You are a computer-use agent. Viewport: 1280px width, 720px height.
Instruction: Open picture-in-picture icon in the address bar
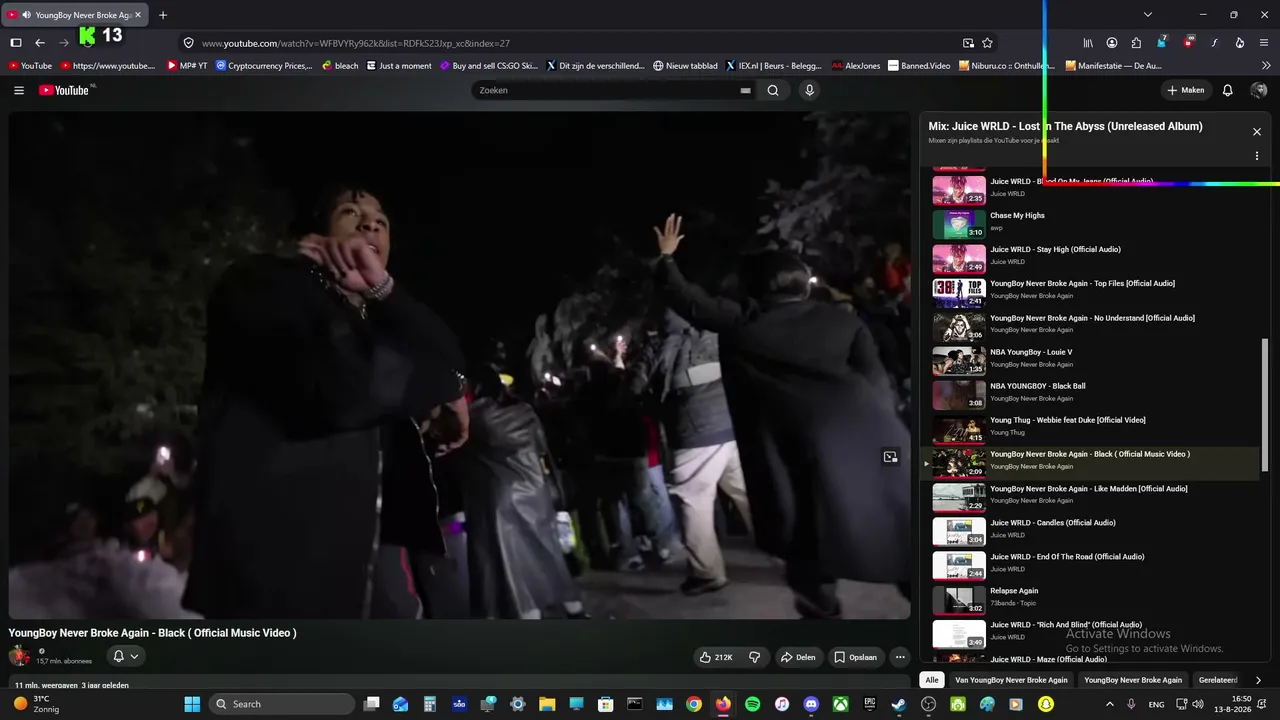(x=968, y=43)
